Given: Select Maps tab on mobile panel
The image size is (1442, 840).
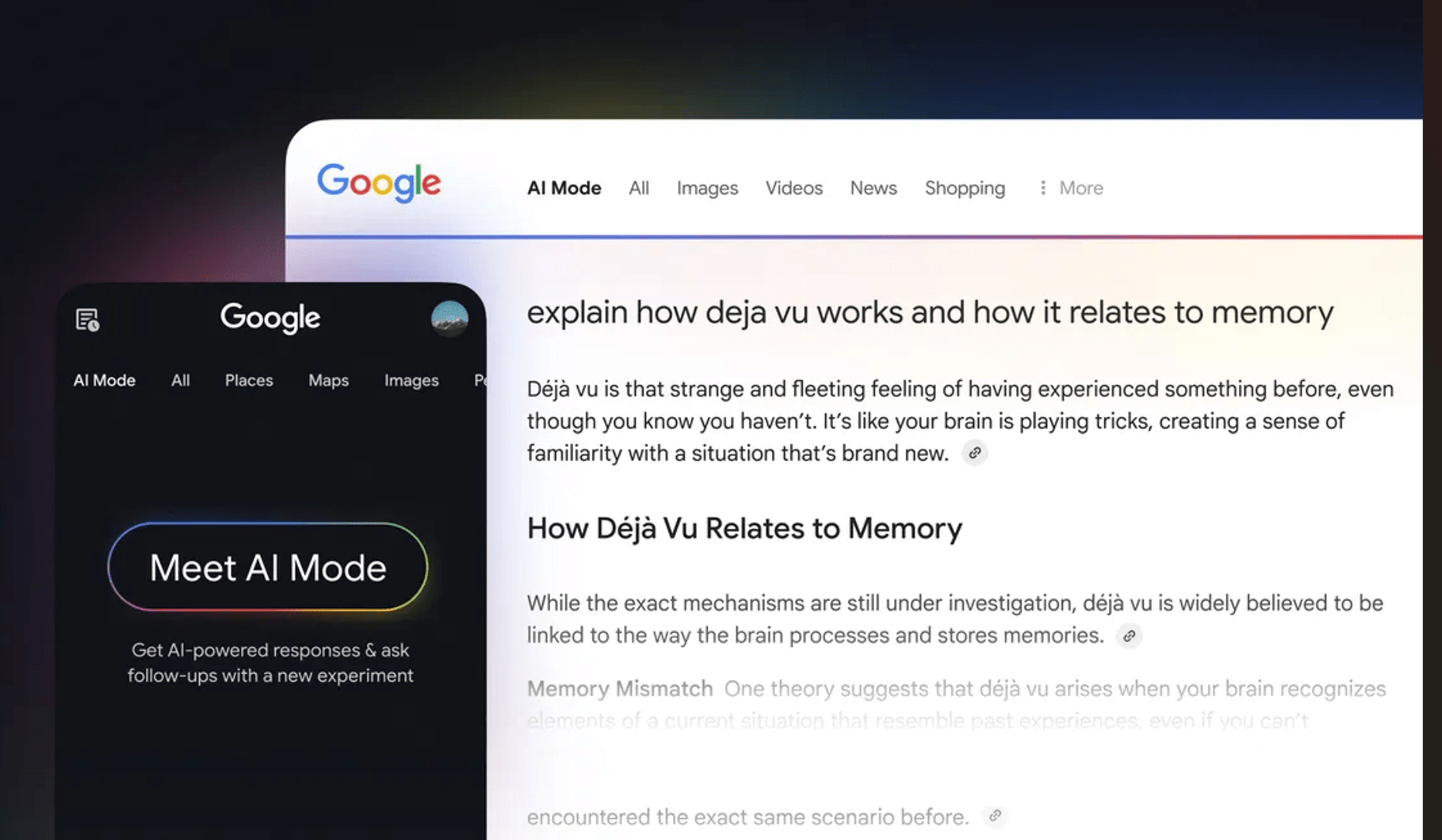Looking at the screenshot, I should 329,380.
